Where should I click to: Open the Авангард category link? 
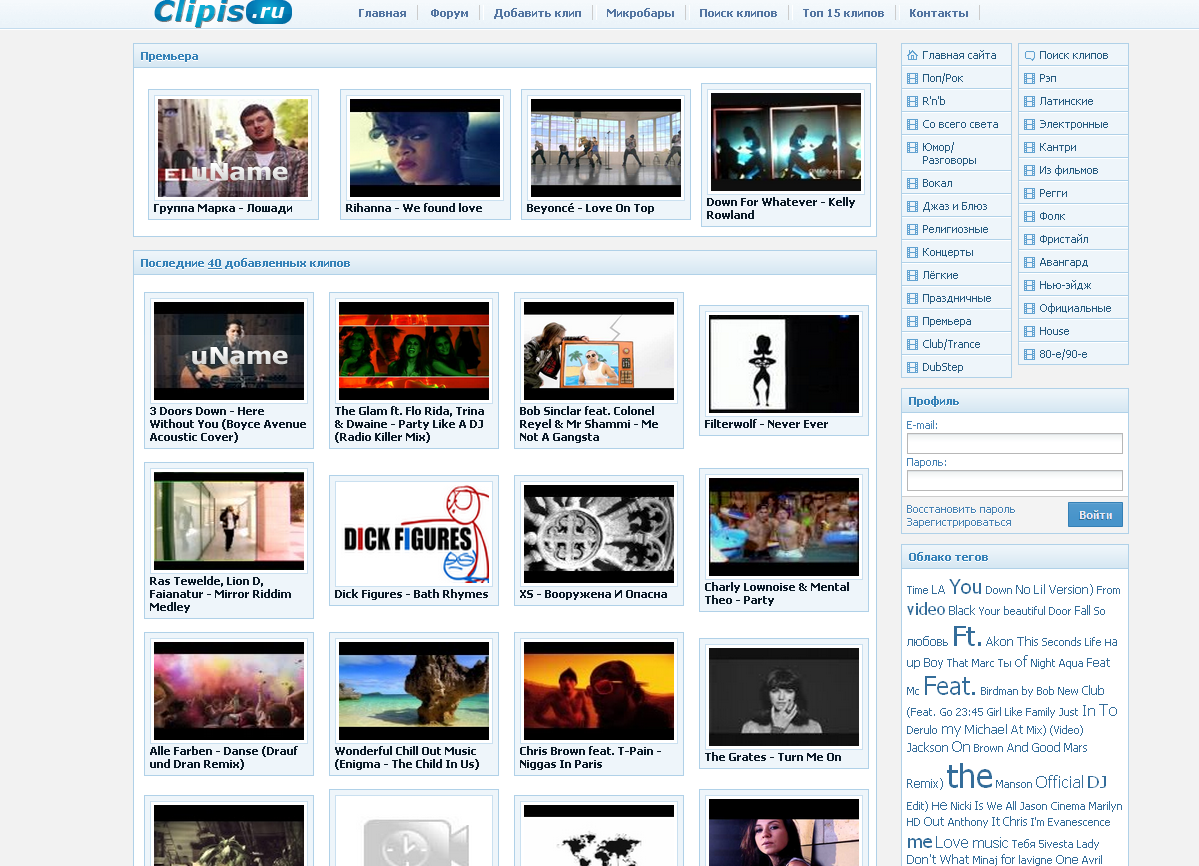point(1063,262)
